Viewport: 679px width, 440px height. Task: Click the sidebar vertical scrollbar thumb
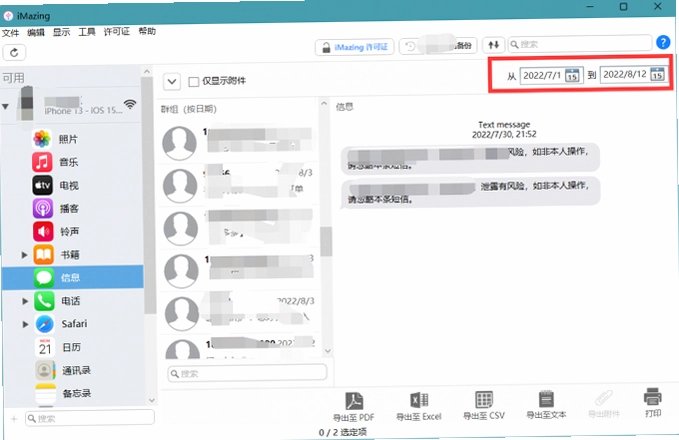click(149, 195)
